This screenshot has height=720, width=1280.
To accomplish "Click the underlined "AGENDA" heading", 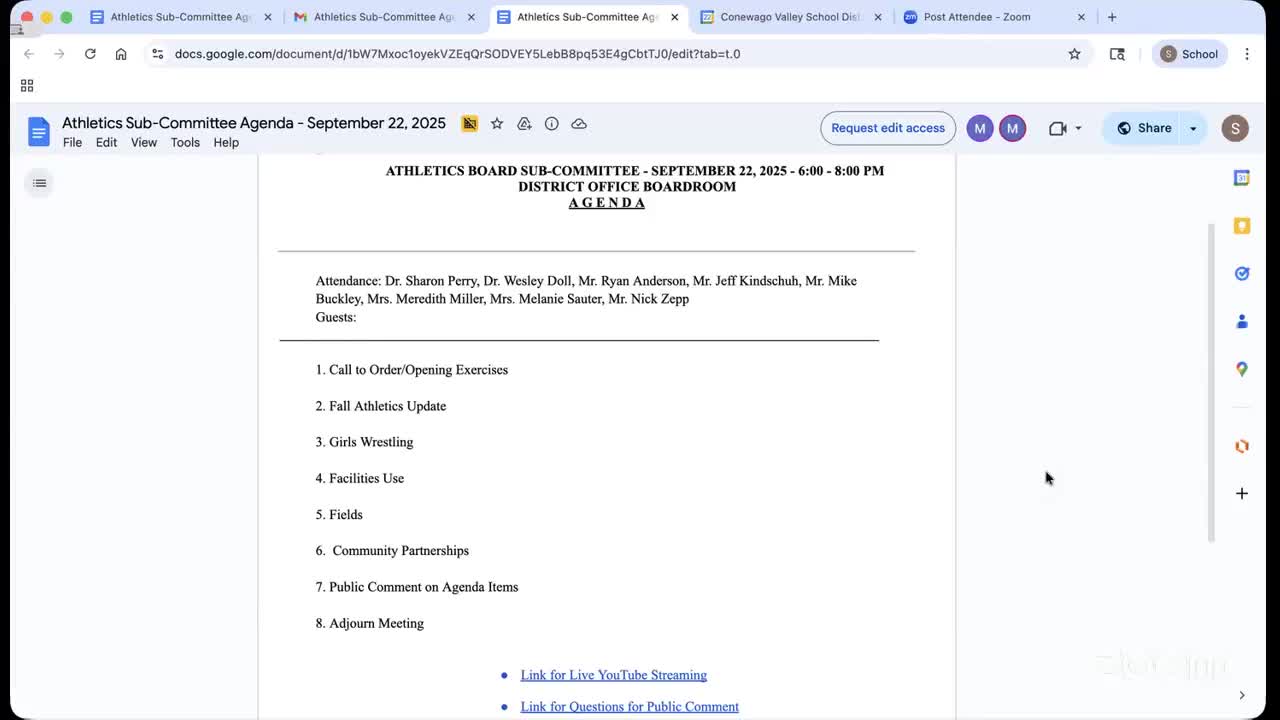I will 607,203.
